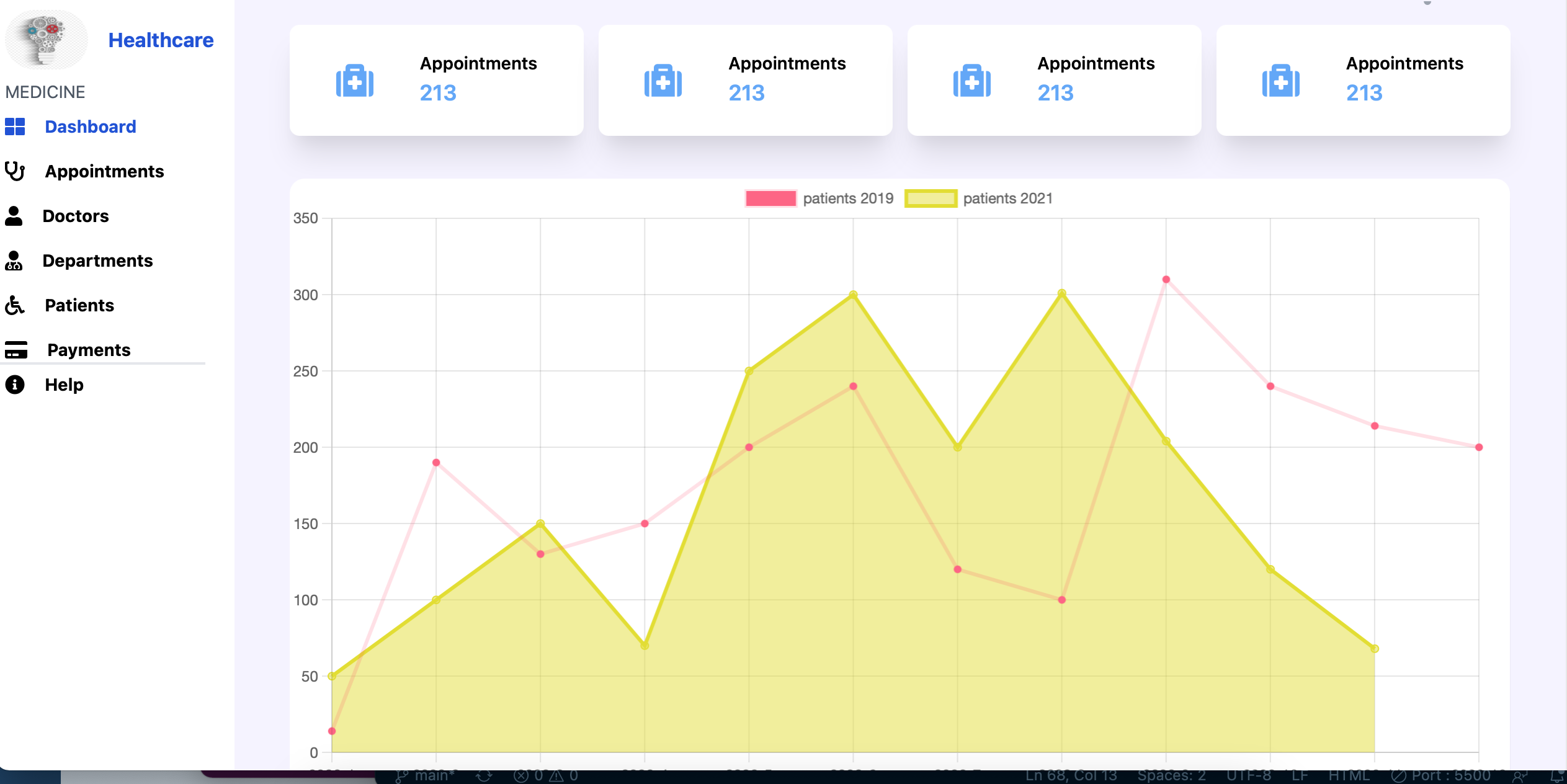The width and height of the screenshot is (1567, 784).
Task: Toggle patients 2021 dataset via legend swatch
Action: (x=931, y=198)
